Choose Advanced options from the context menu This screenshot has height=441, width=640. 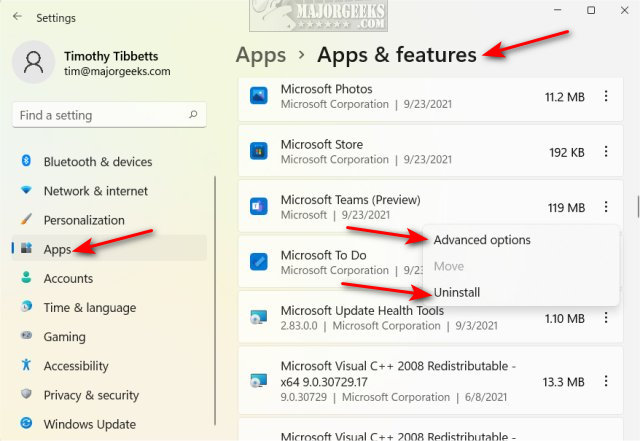[482, 240]
